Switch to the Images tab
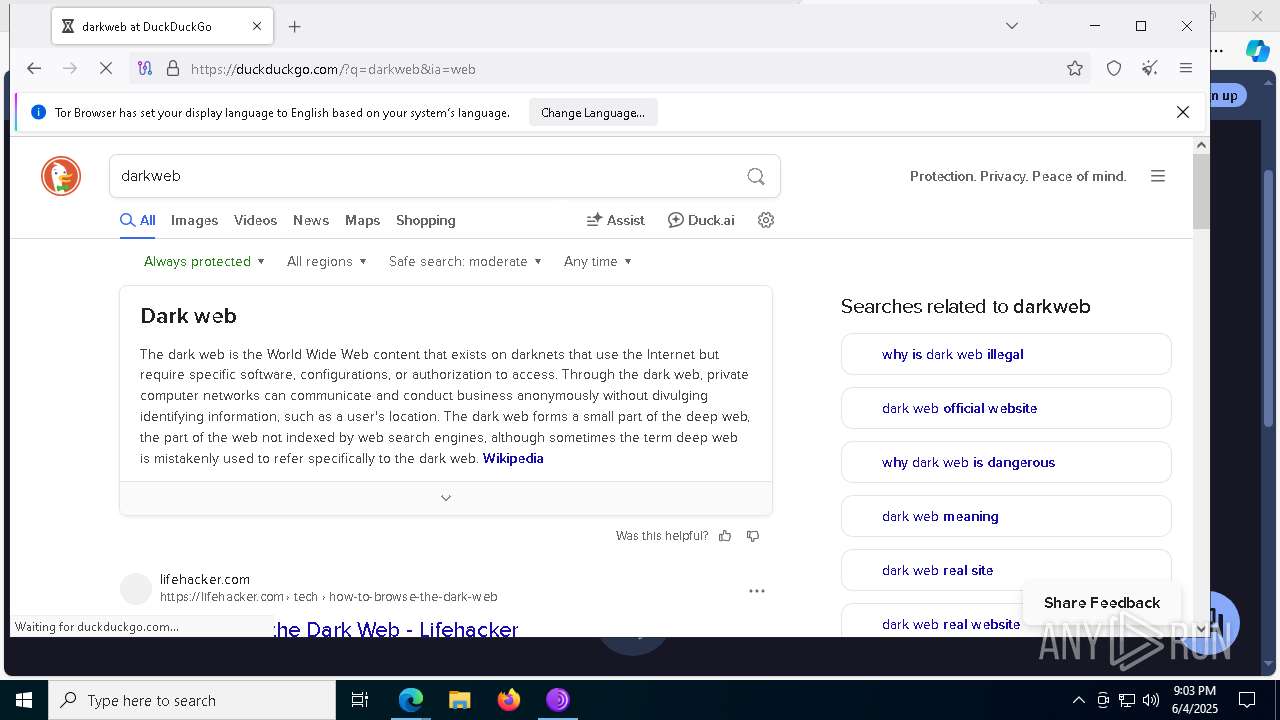Image resolution: width=1280 pixels, height=720 pixels. point(194,220)
